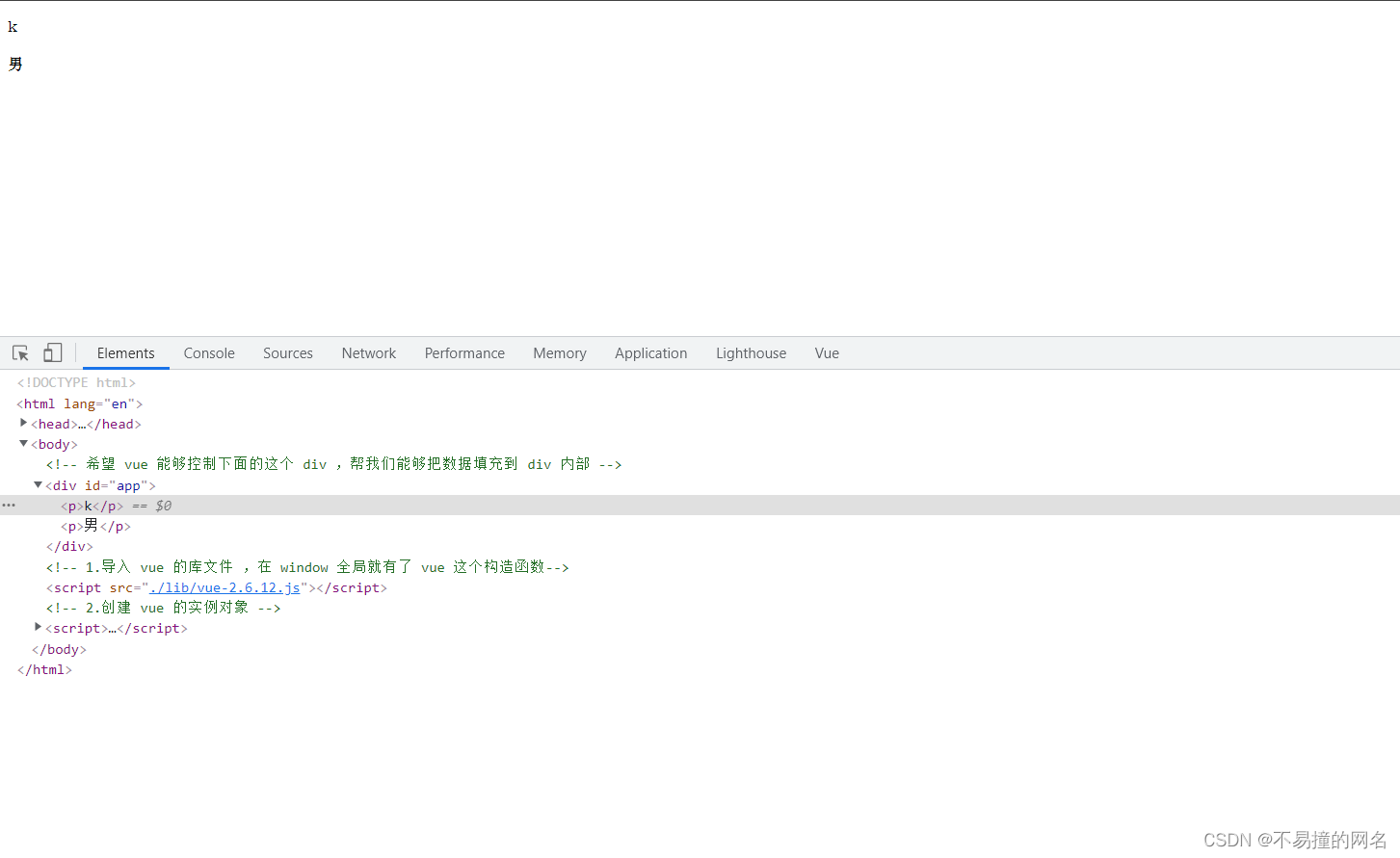This screenshot has width=1400, height=858.
Task: Open the Vue devtools tab
Action: click(x=827, y=353)
